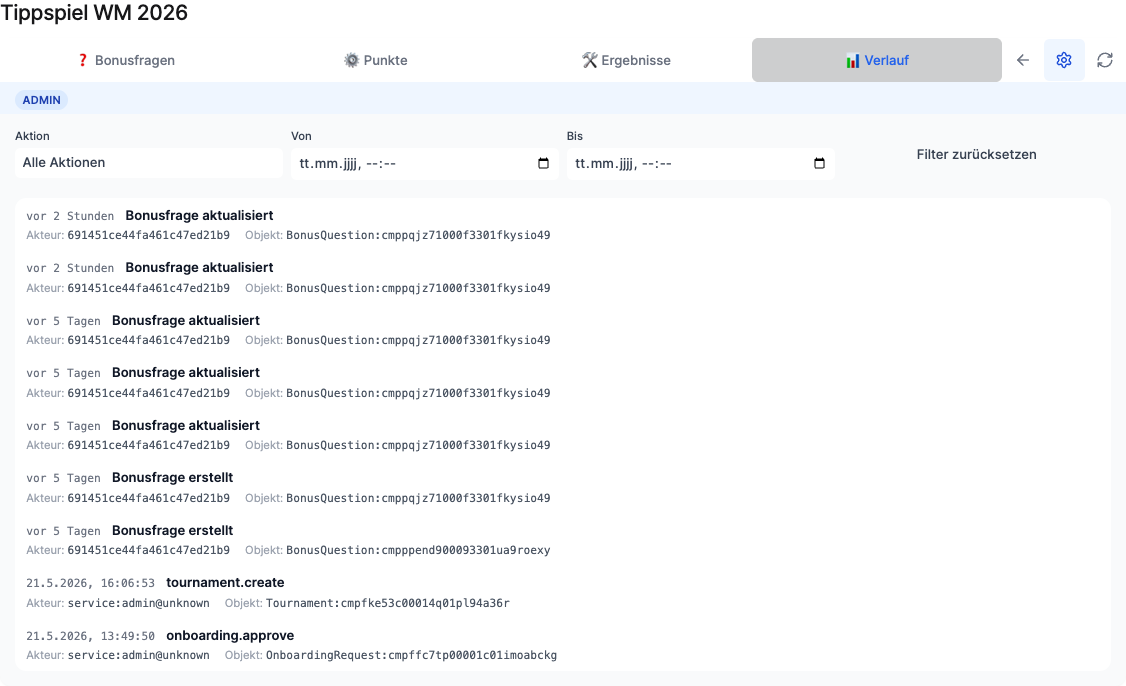This screenshot has height=686, width=1126.
Task: Switch to the Punkte tab
Action: (376, 60)
